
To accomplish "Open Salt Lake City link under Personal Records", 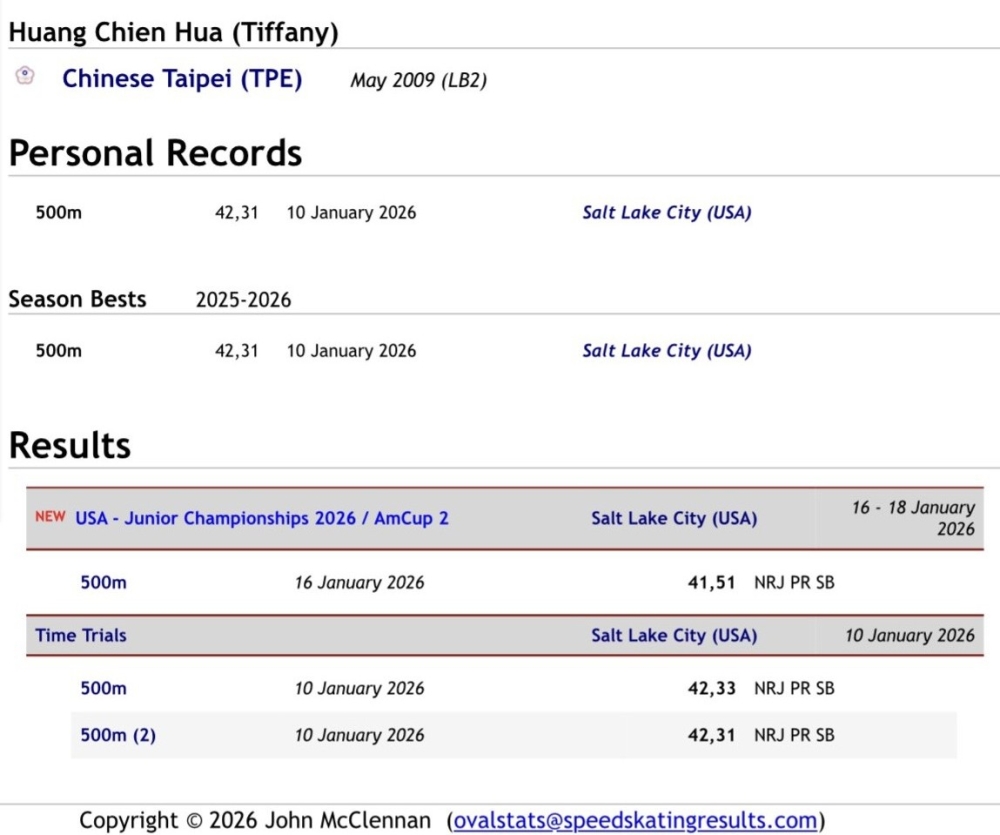I will point(666,212).
